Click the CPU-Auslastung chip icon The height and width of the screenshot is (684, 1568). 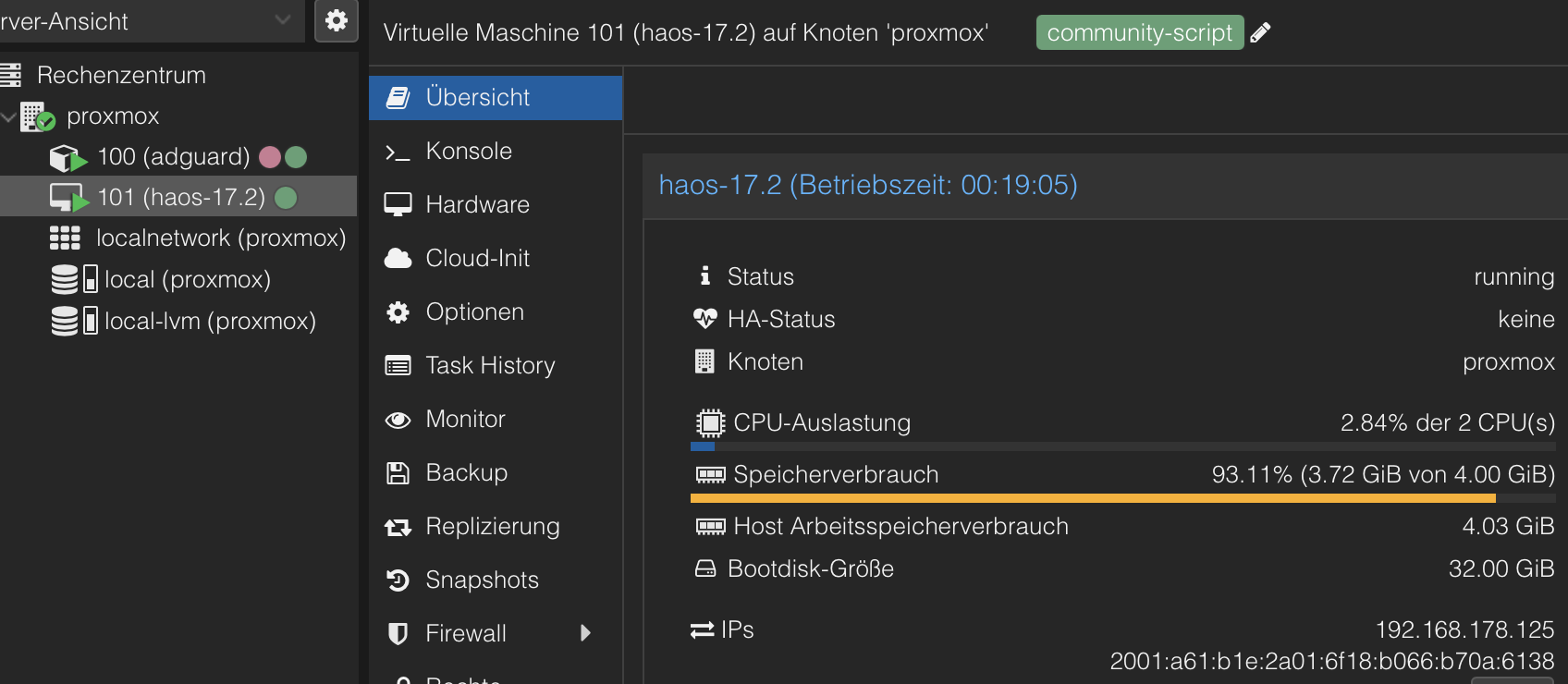pos(710,423)
